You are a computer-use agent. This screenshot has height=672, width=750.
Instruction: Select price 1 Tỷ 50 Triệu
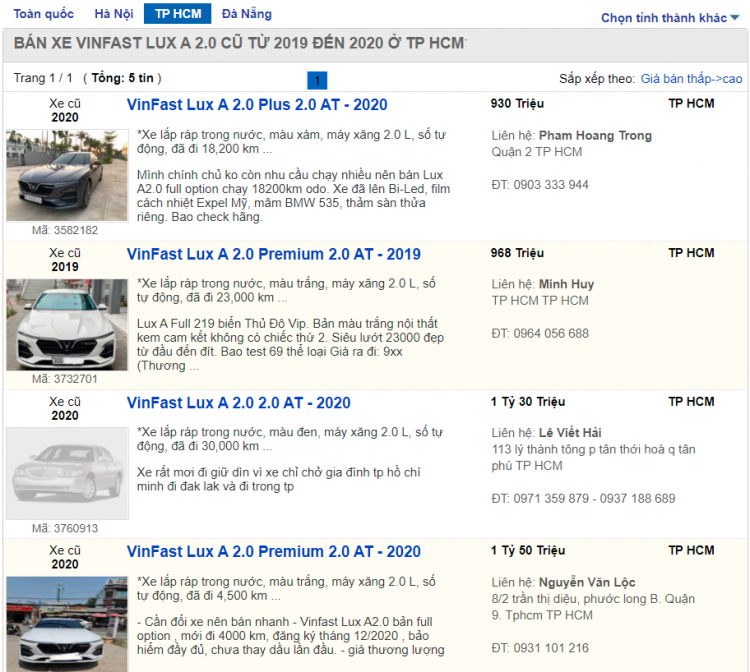click(528, 551)
